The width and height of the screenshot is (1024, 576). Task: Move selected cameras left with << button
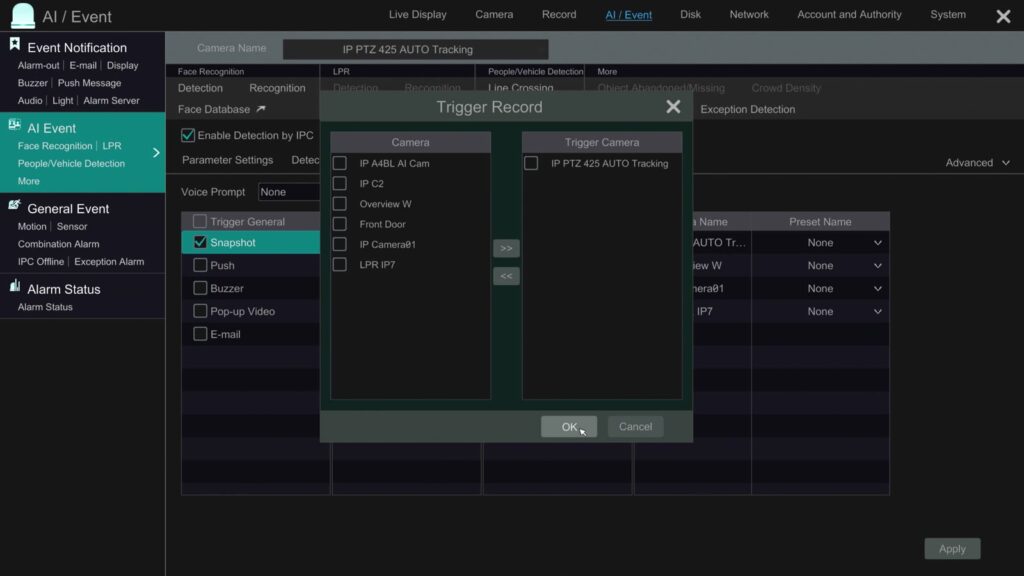pos(506,276)
